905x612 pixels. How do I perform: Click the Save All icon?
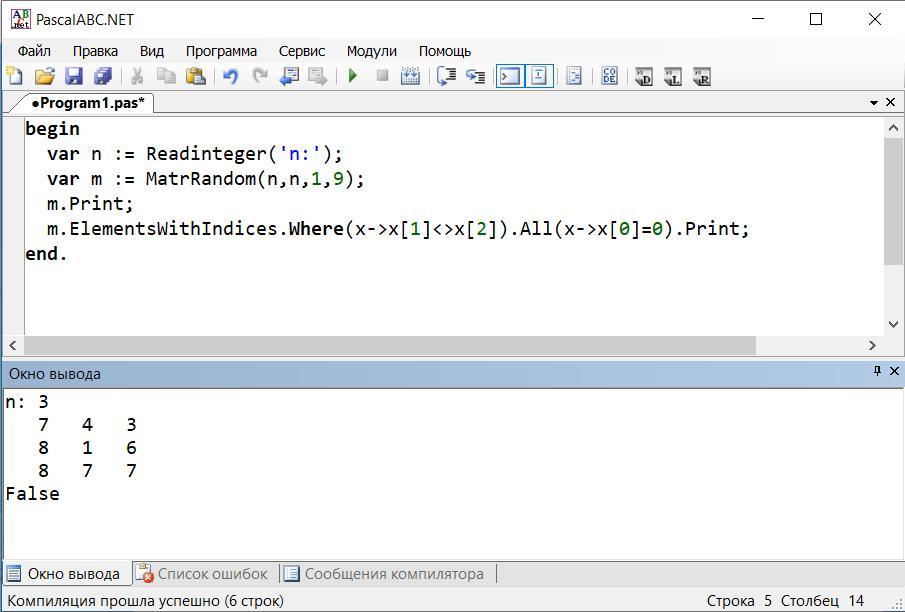102,76
